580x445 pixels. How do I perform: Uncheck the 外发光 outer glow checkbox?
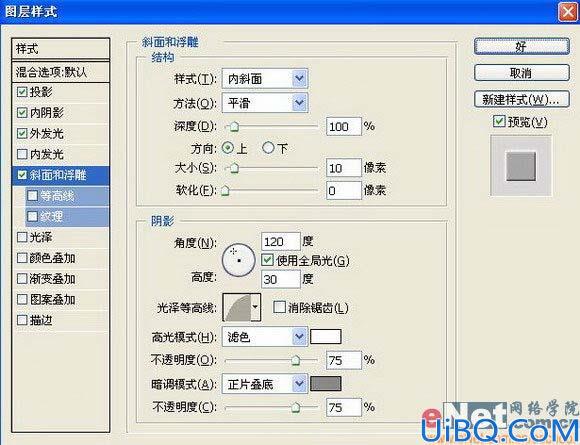coord(22,133)
